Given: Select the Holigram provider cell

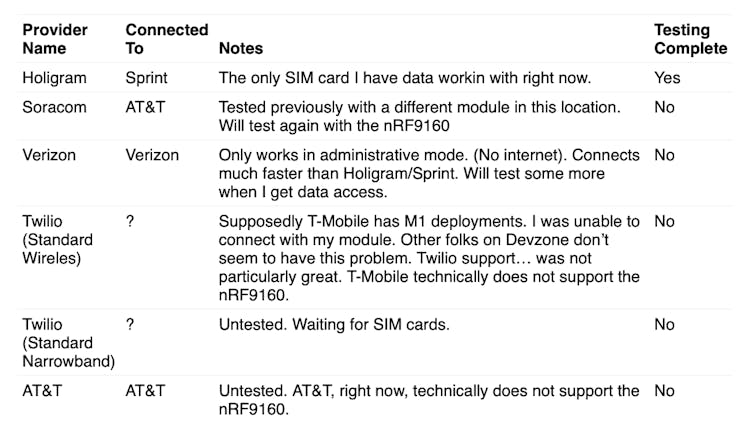Looking at the screenshot, I should click(55, 77).
